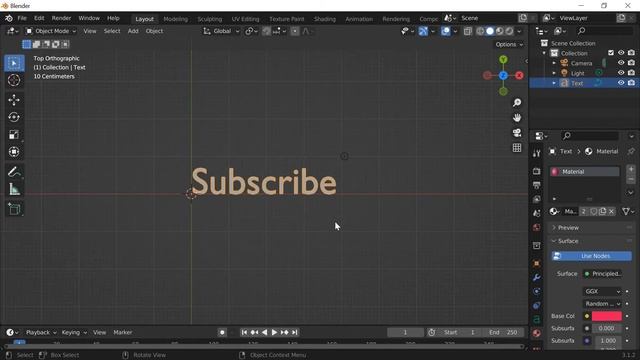
Task: Open the Marker menu in timeline
Action: click(122, 332)
